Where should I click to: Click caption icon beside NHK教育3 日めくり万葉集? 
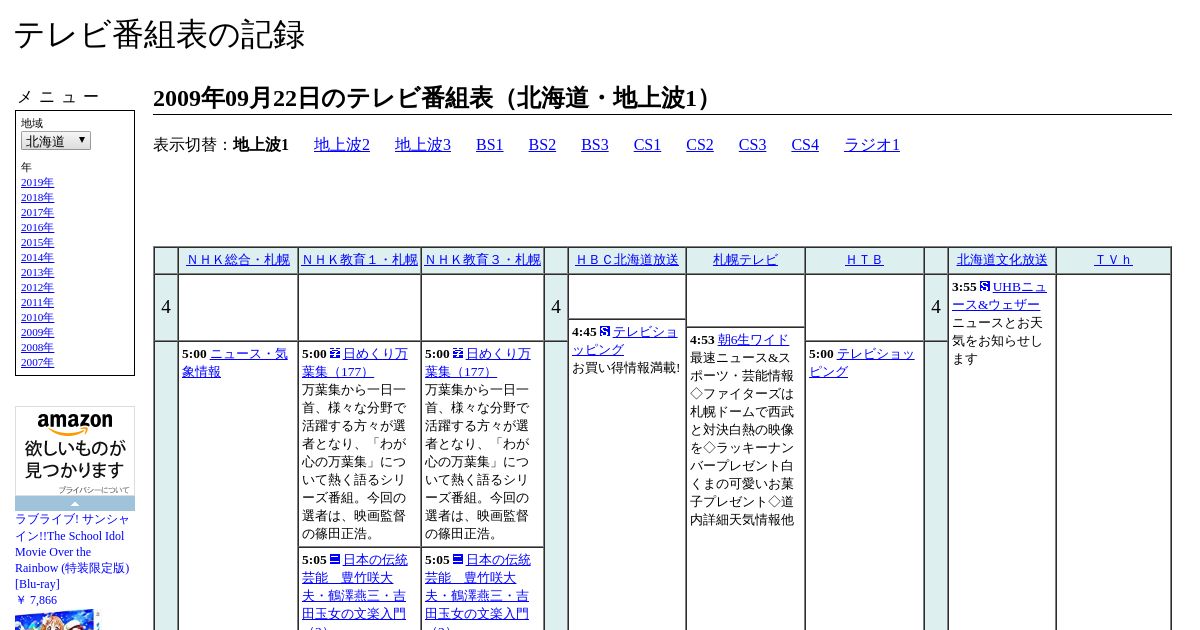(458, 353)
